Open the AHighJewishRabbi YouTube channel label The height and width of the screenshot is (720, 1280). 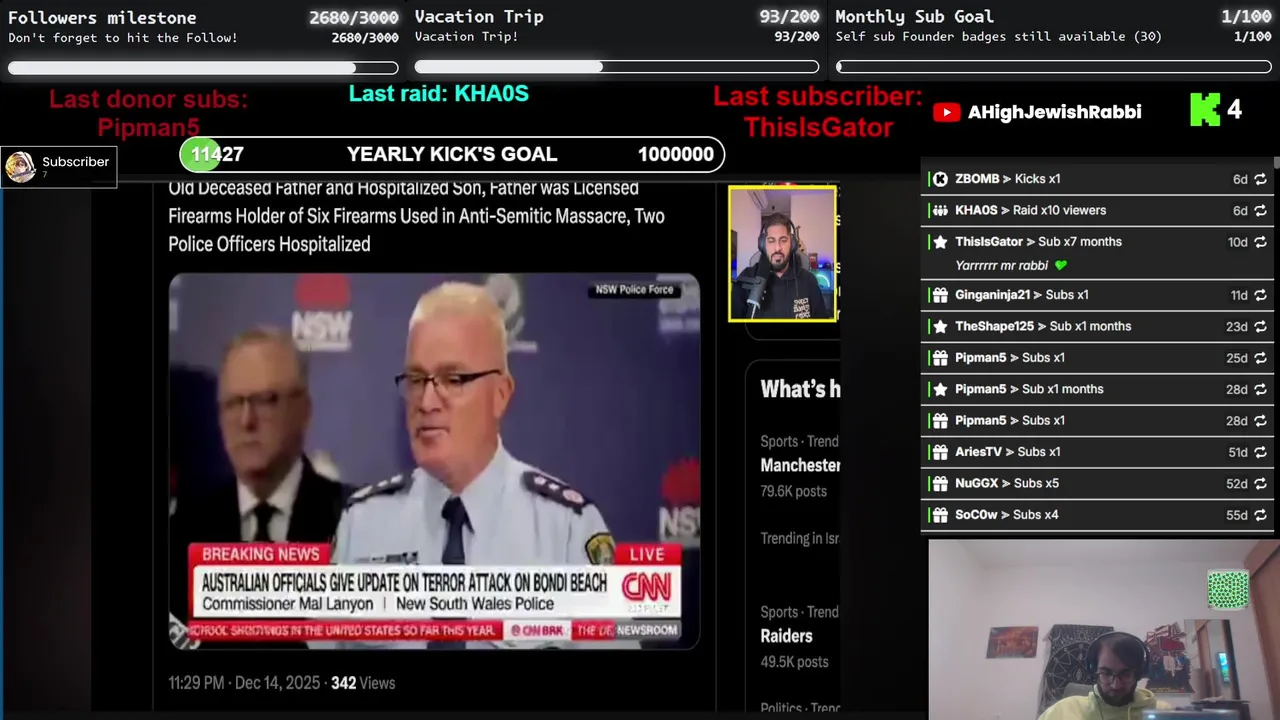tap(1054, 112)
